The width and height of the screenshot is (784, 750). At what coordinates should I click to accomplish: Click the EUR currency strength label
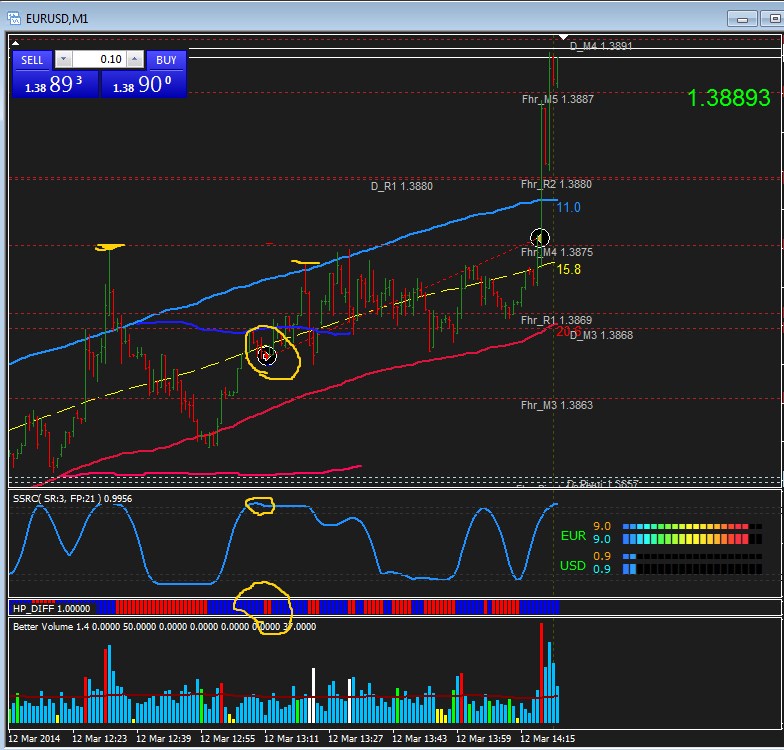pyautogui.click(x=573, y=536)
